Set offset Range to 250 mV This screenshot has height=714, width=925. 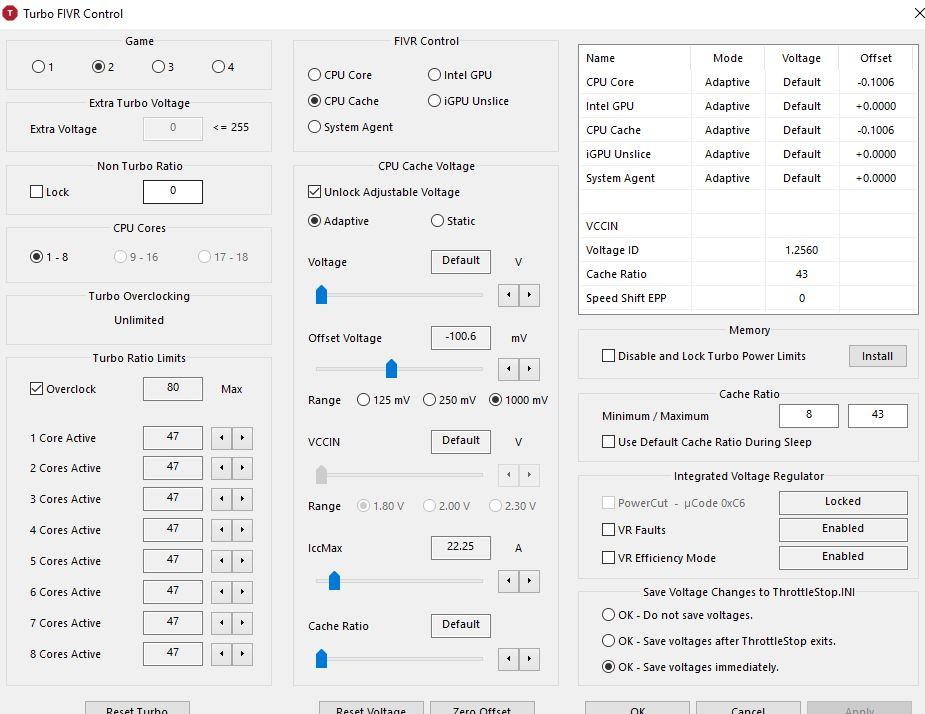(429, 400)
